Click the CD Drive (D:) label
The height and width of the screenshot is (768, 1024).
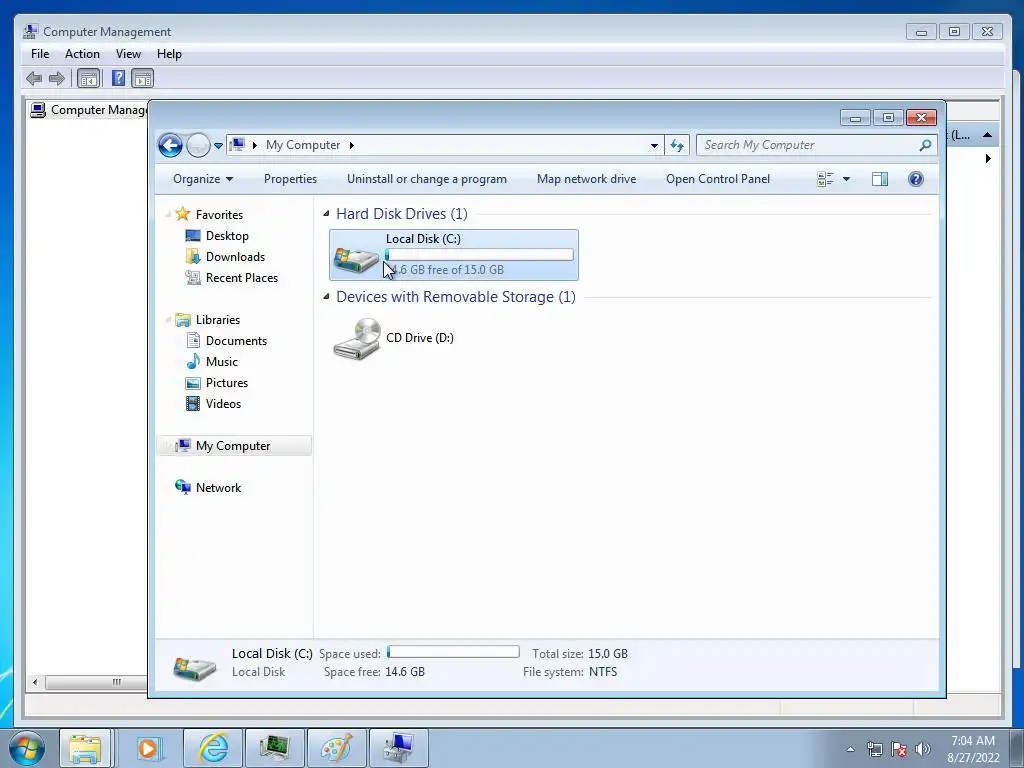[420, 338]
